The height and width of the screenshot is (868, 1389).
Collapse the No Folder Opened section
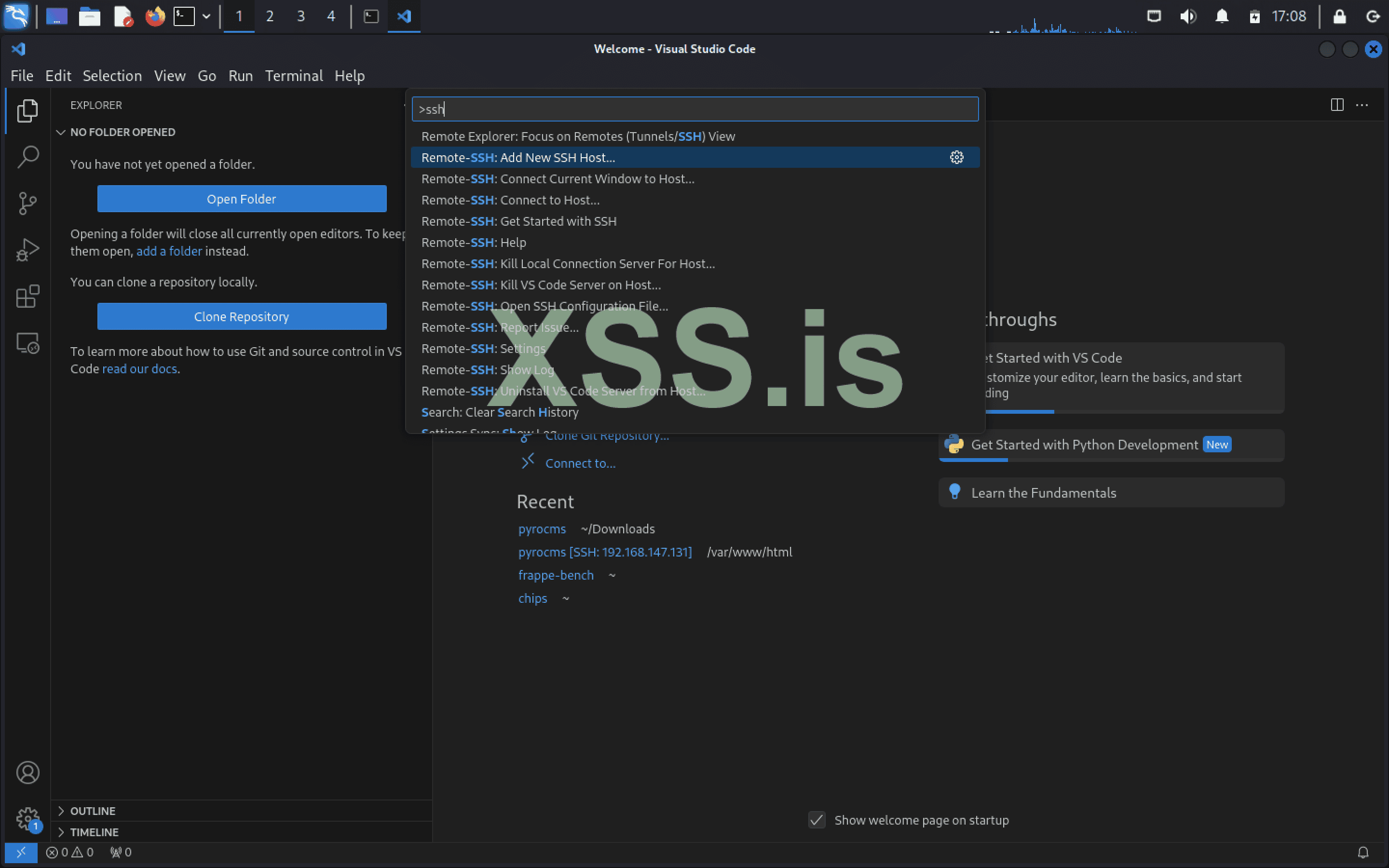click(x=122, y=132)
